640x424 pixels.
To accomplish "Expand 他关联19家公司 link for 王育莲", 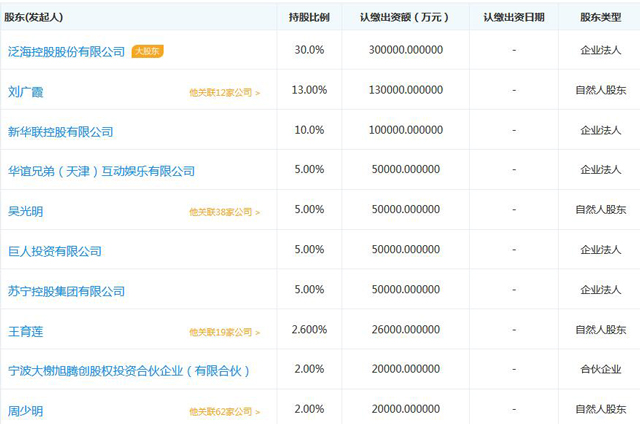I will click(224, 333).
